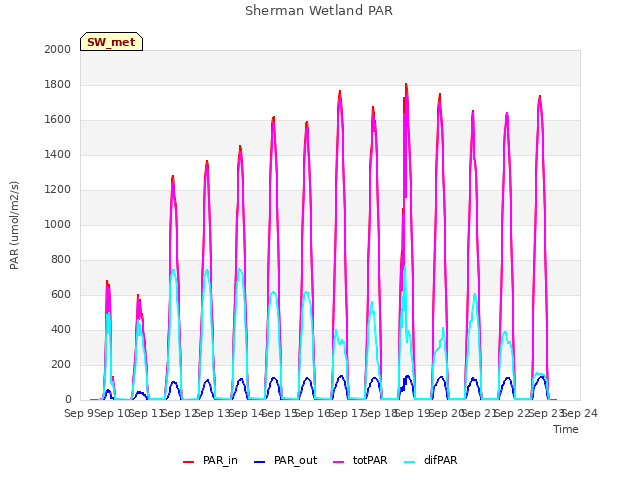This screenshot has height=480, width=640.
Task: Click the 1800 y-axis tick label
Action: (58, 84)
